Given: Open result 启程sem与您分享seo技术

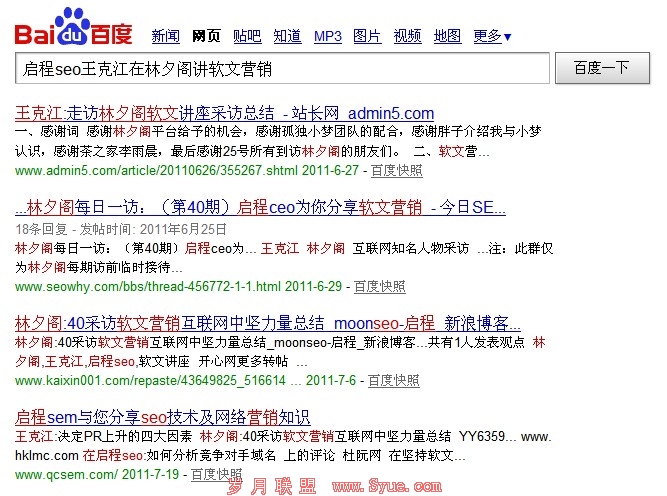Looking at the screenshot, I should coord(163,416).
